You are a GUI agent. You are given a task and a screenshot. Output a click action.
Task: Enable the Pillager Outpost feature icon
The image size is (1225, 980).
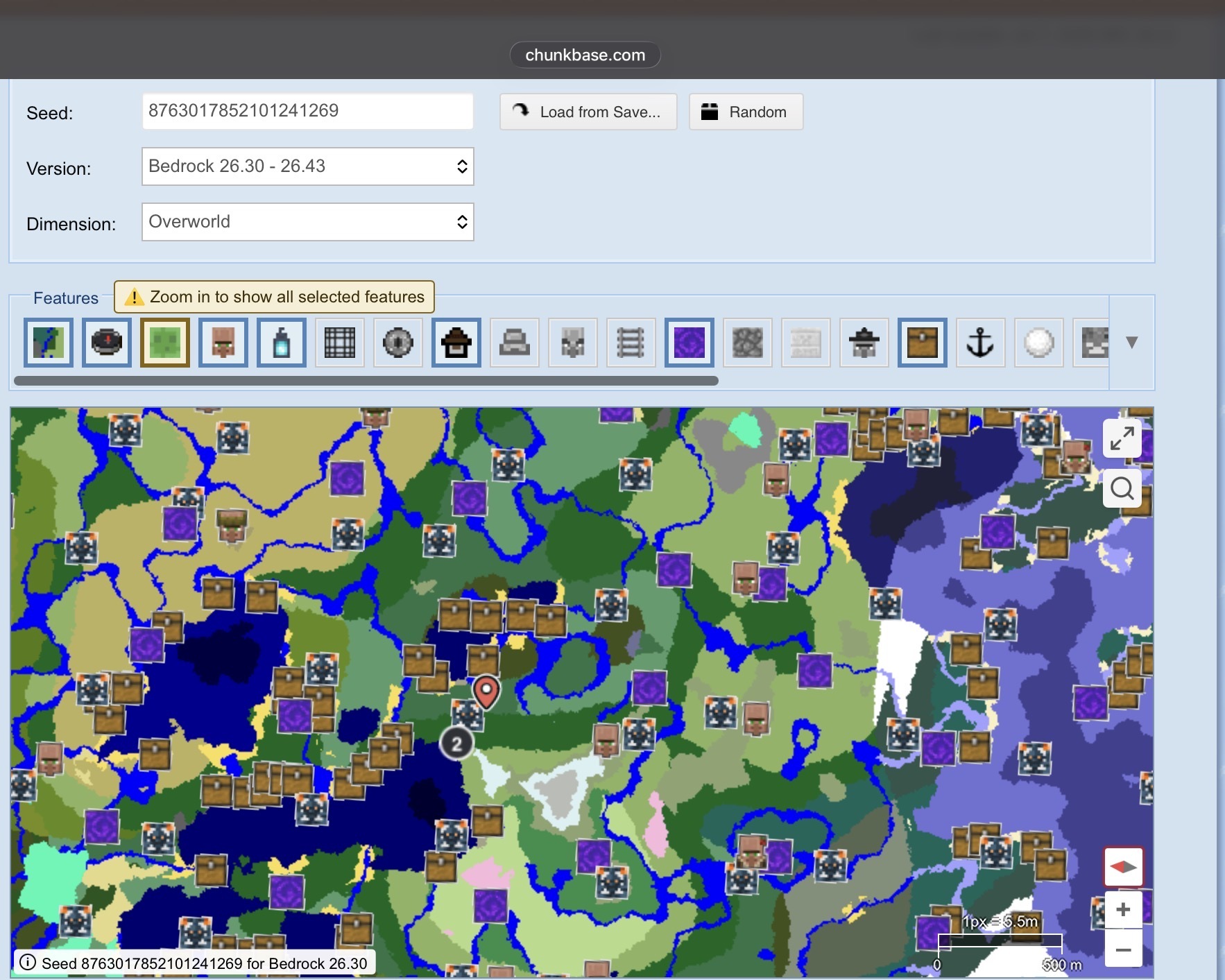[x=573, y=343]
